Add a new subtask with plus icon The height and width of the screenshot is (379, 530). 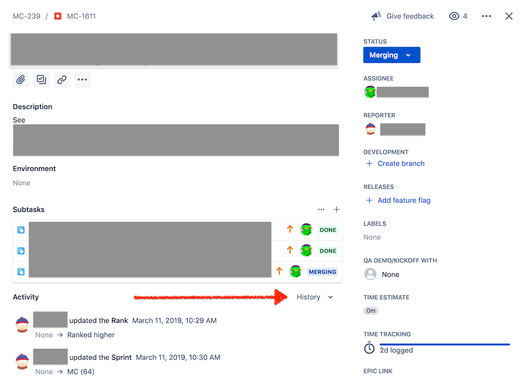coord(336,210)
